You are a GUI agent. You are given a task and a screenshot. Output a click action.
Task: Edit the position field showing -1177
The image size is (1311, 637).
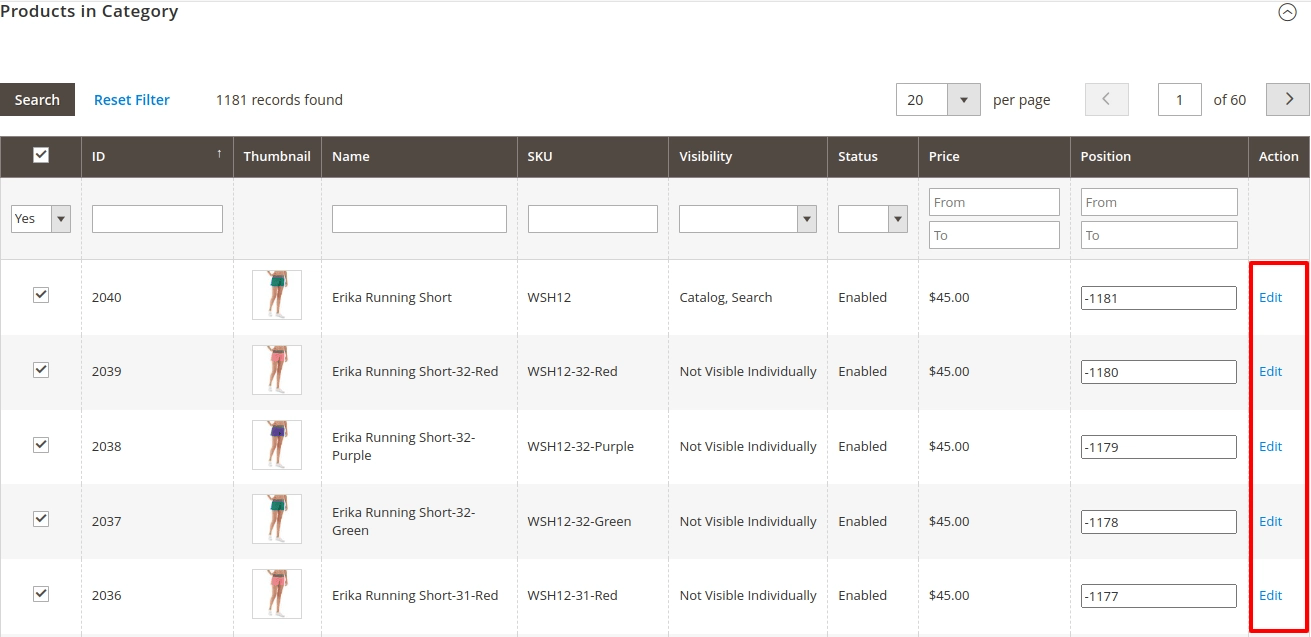point(1159,596)
